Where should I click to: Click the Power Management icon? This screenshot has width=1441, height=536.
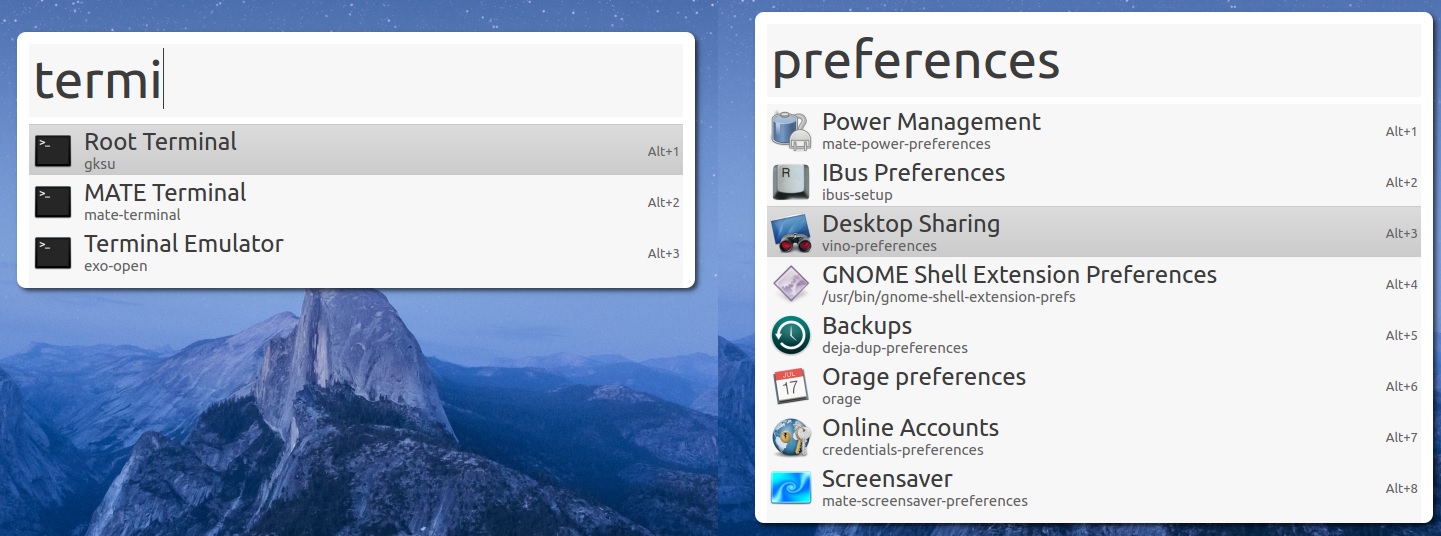[x=790, y=130]
